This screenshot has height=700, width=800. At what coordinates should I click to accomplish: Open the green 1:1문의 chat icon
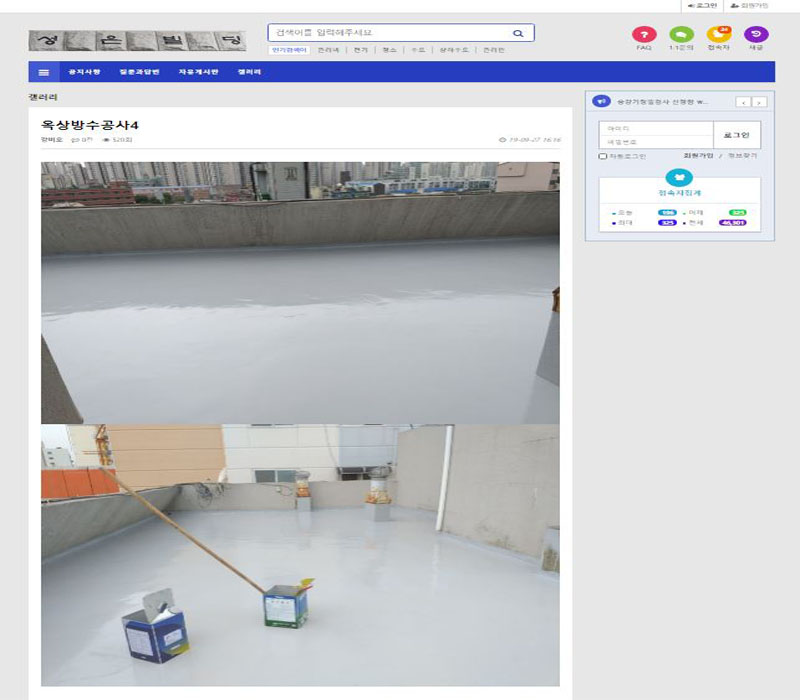[x=681, y=34]
